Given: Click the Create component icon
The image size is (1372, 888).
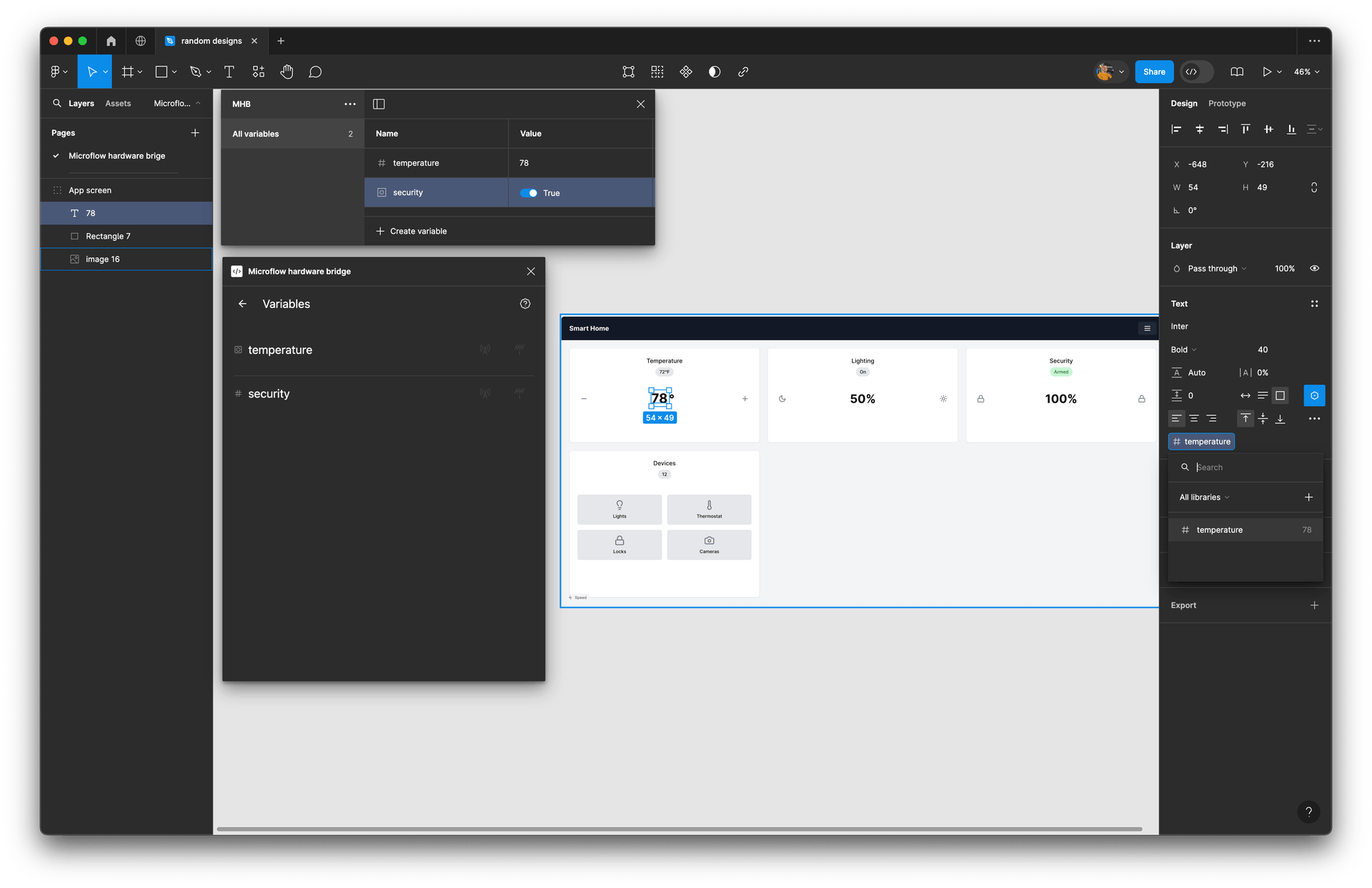Looking at the screenshot, I should pos(685,71).
